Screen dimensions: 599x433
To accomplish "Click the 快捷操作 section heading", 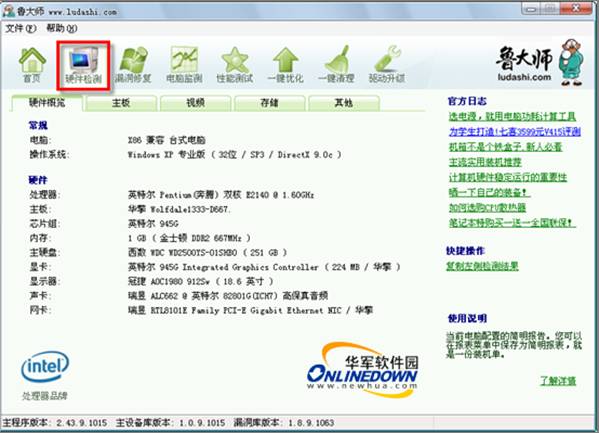I will pos(465,251).
